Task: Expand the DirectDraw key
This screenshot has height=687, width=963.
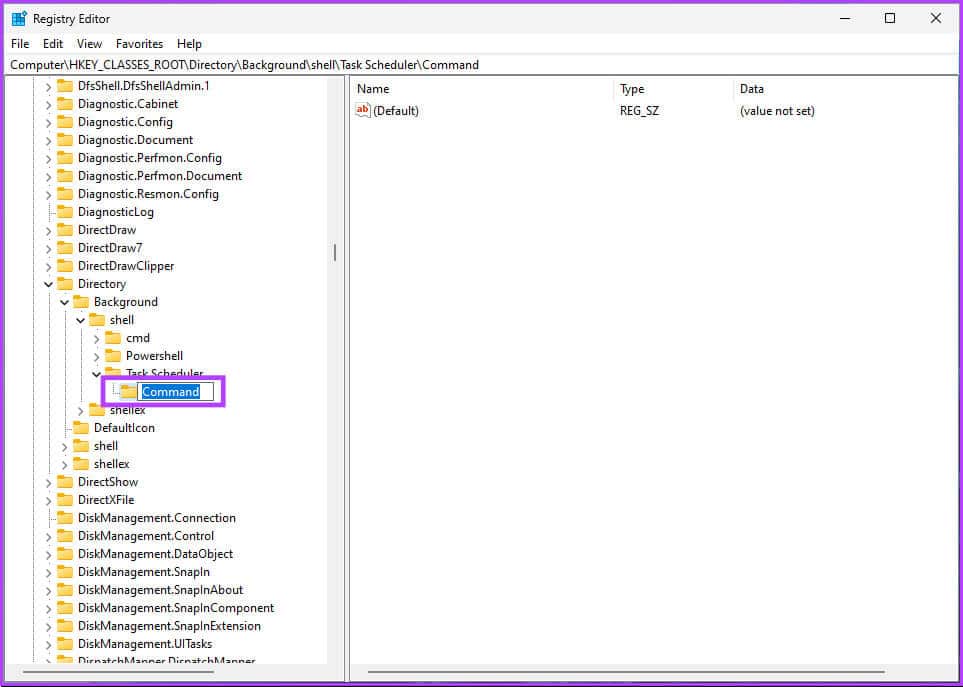Action: click(x=49, y=230)
